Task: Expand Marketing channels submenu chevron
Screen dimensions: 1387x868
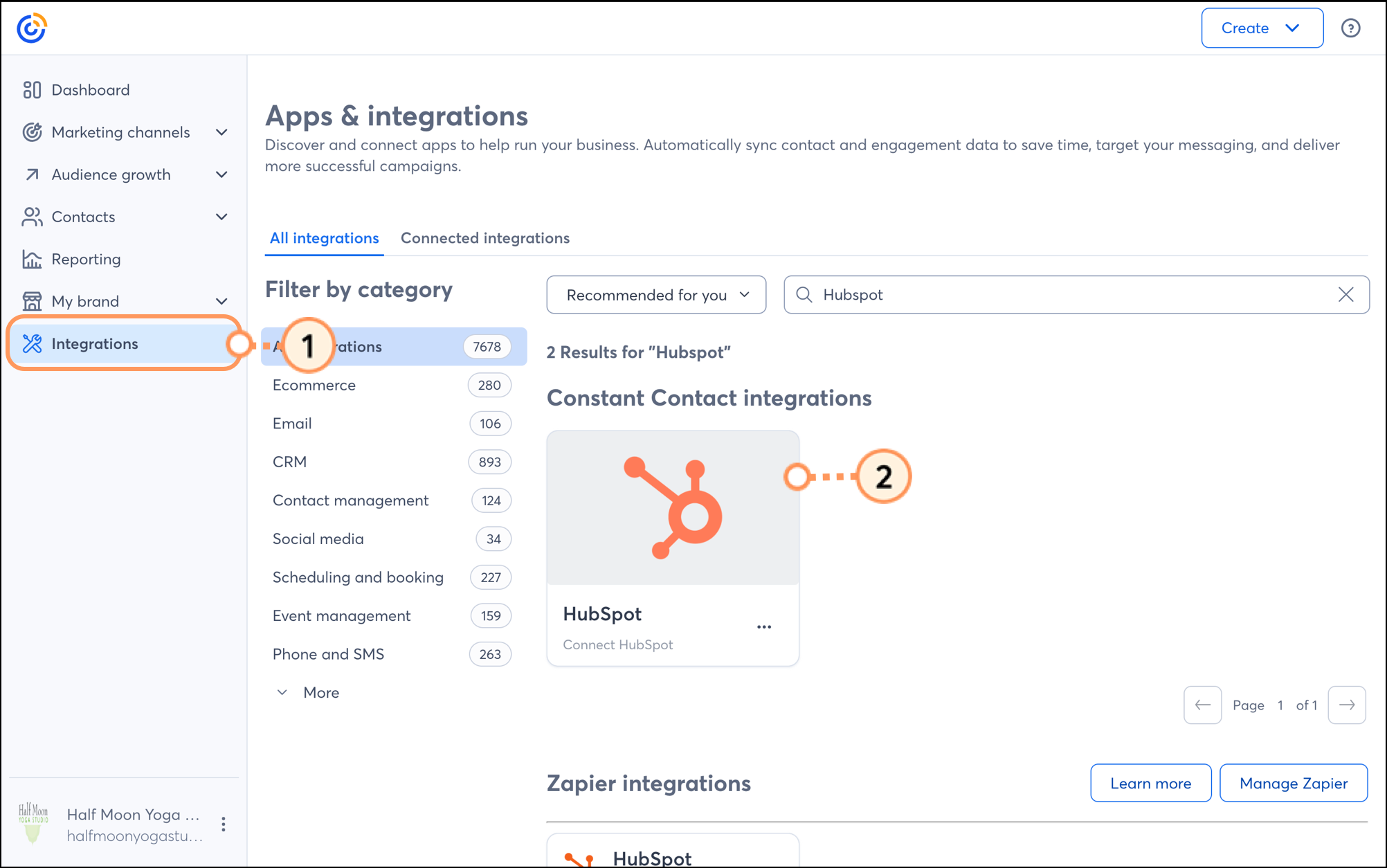Action: pos(221,132)
